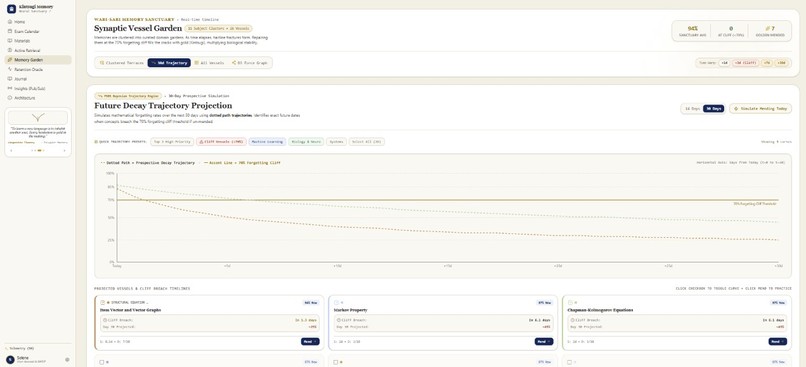
Task: Show previous quote in sidebar card
Action: (11, 151)
